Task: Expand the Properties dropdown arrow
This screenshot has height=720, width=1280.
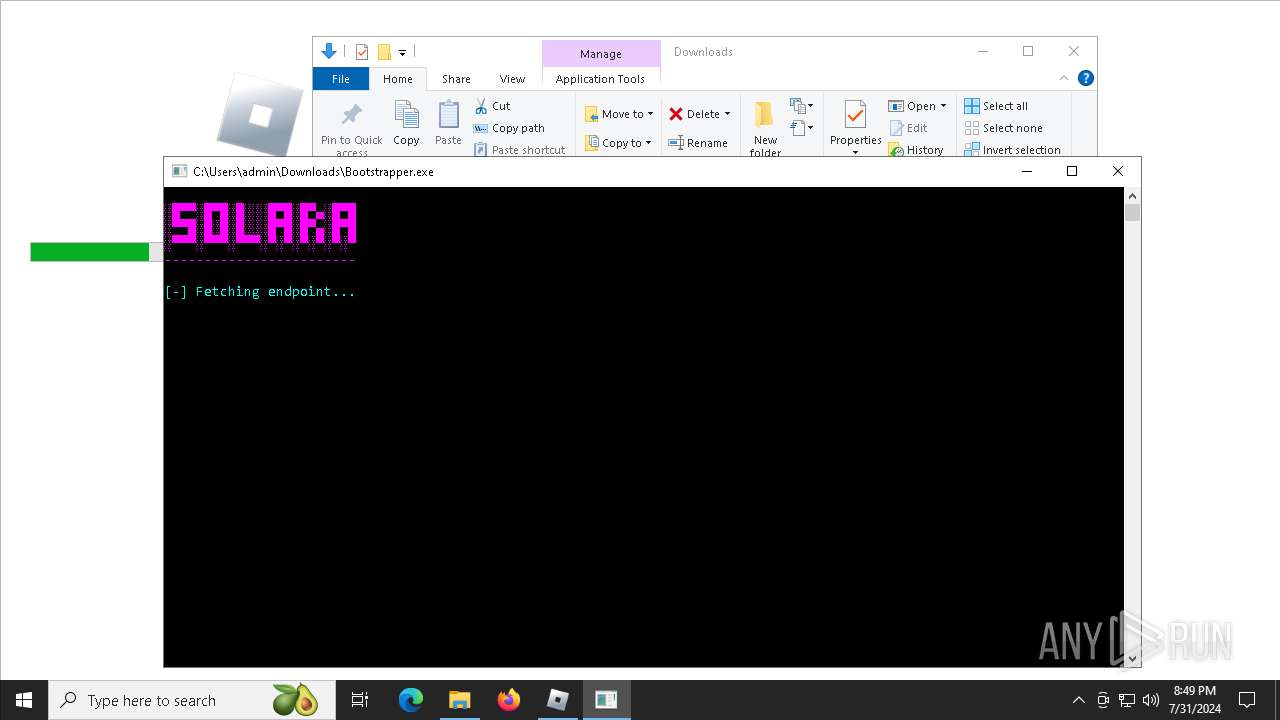Action: pos(855,152)
